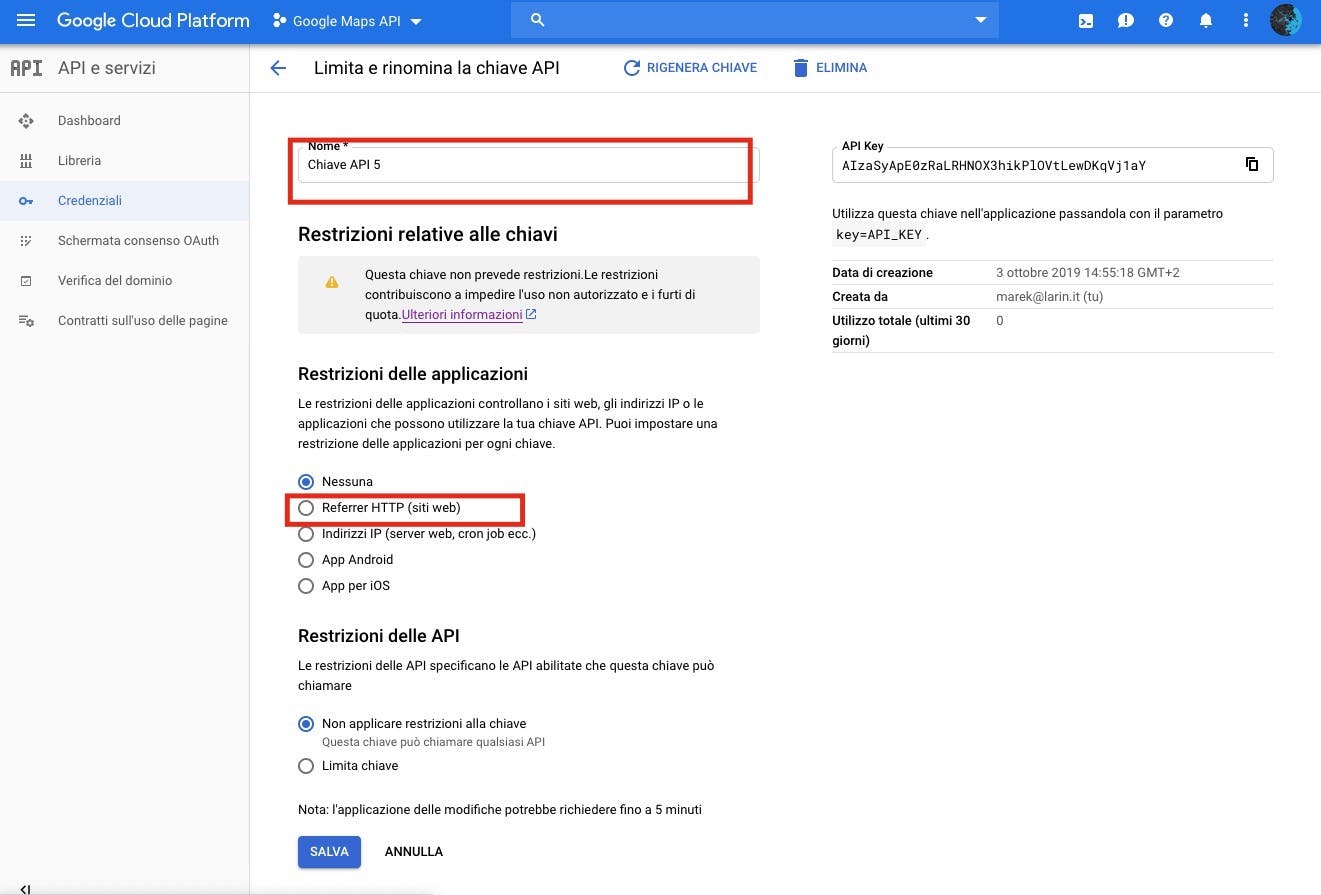This screenshot has width=1321, height=895.
Task: Save changes with the SALVA button
Action: coord(329,851)
